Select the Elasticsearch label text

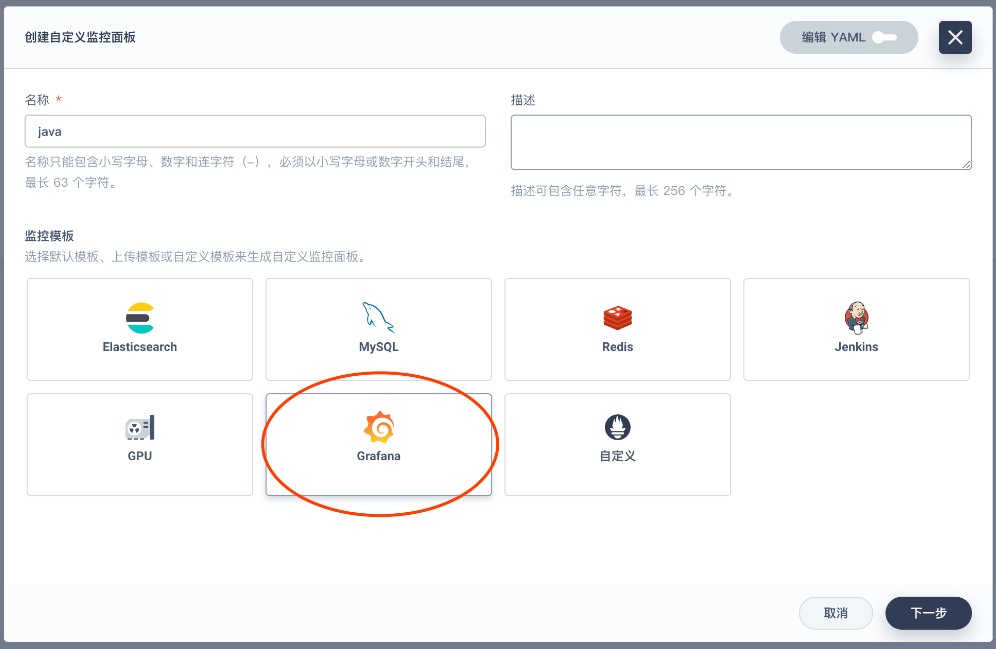(140, 347)
